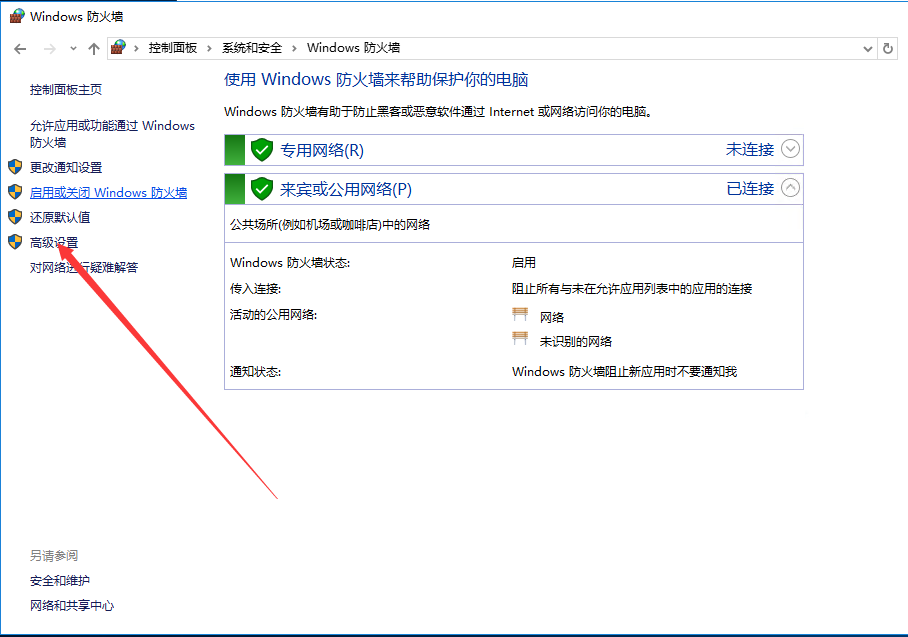
Task: Open address bar history dropdown
Action: pyautogui.click(x=867, y=49)
